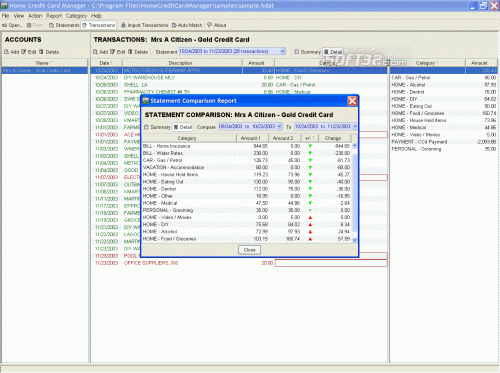Delete the account in Accounts panel
Screen dimensions: 500x373
click(x=49, y=52)
